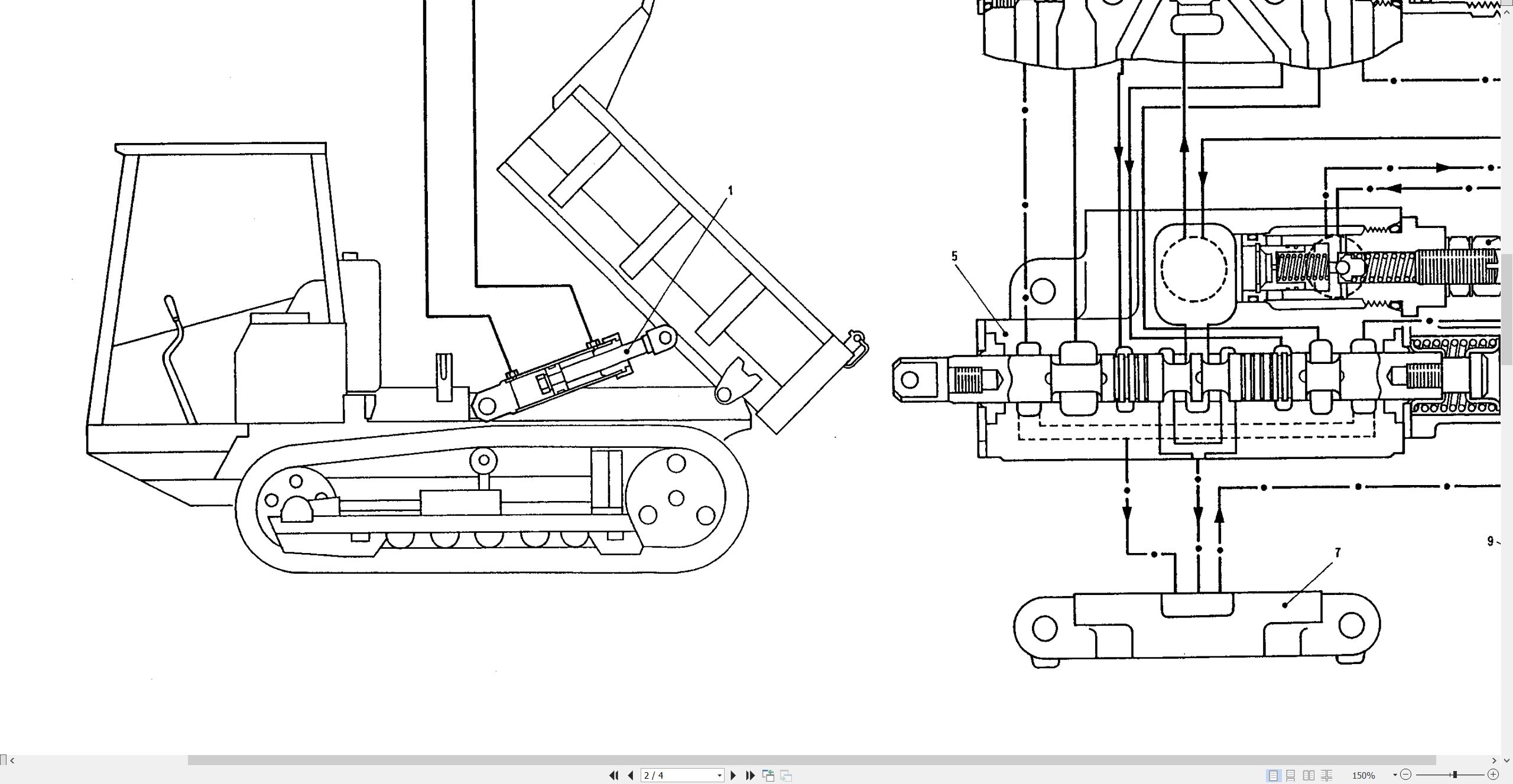1513x784 pixels.
Task: Click the next view icon (greyed)
Action: click(x=786, y=775)
